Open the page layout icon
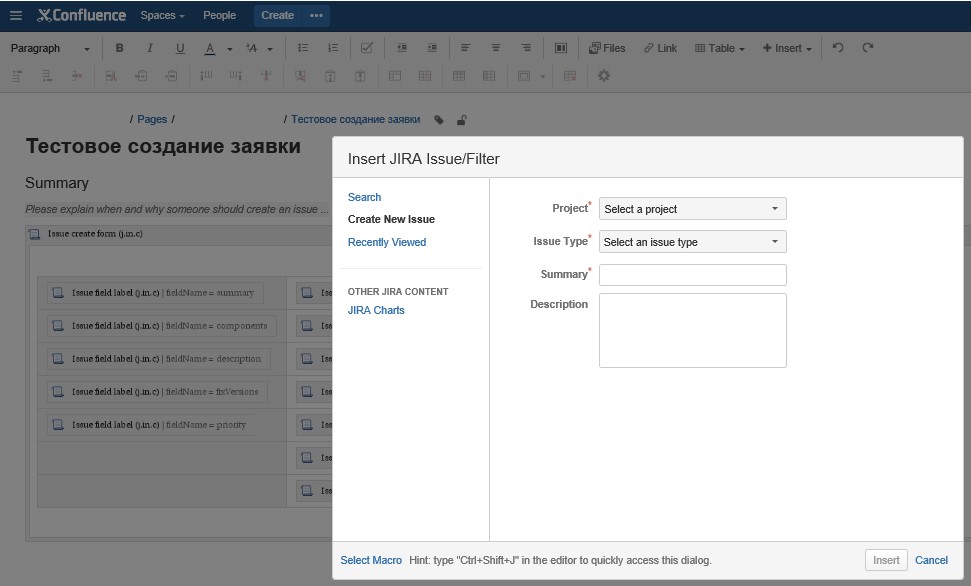971x586 pixels. pos(560,48)
